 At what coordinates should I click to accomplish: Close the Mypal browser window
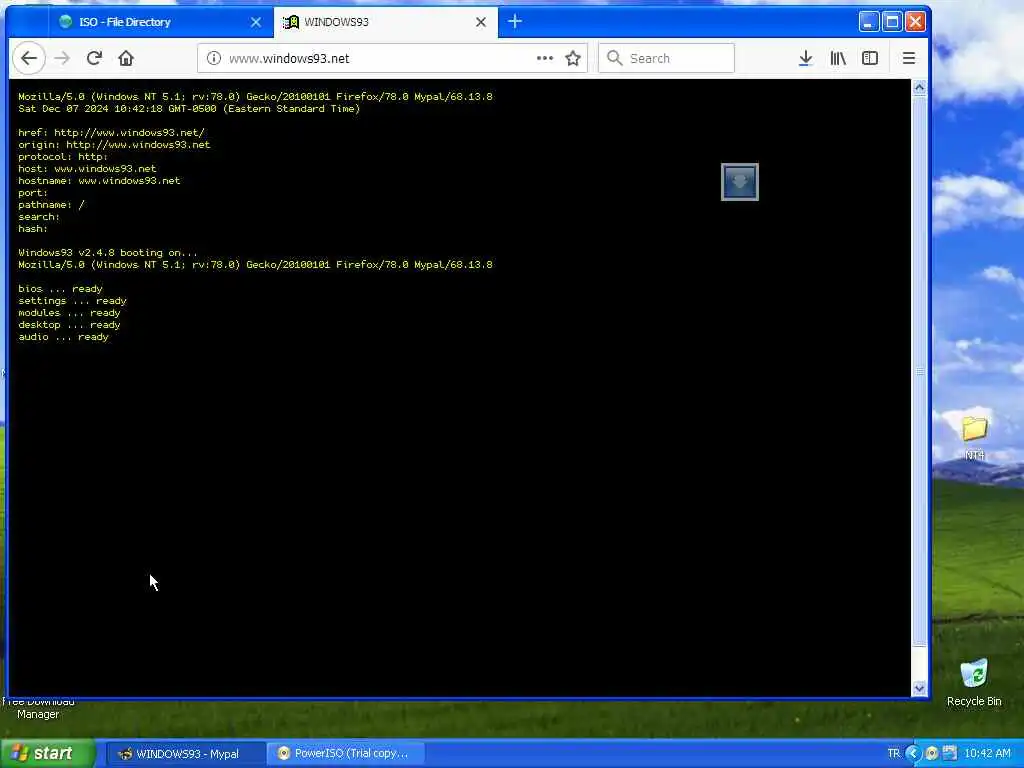coord(916,22)
